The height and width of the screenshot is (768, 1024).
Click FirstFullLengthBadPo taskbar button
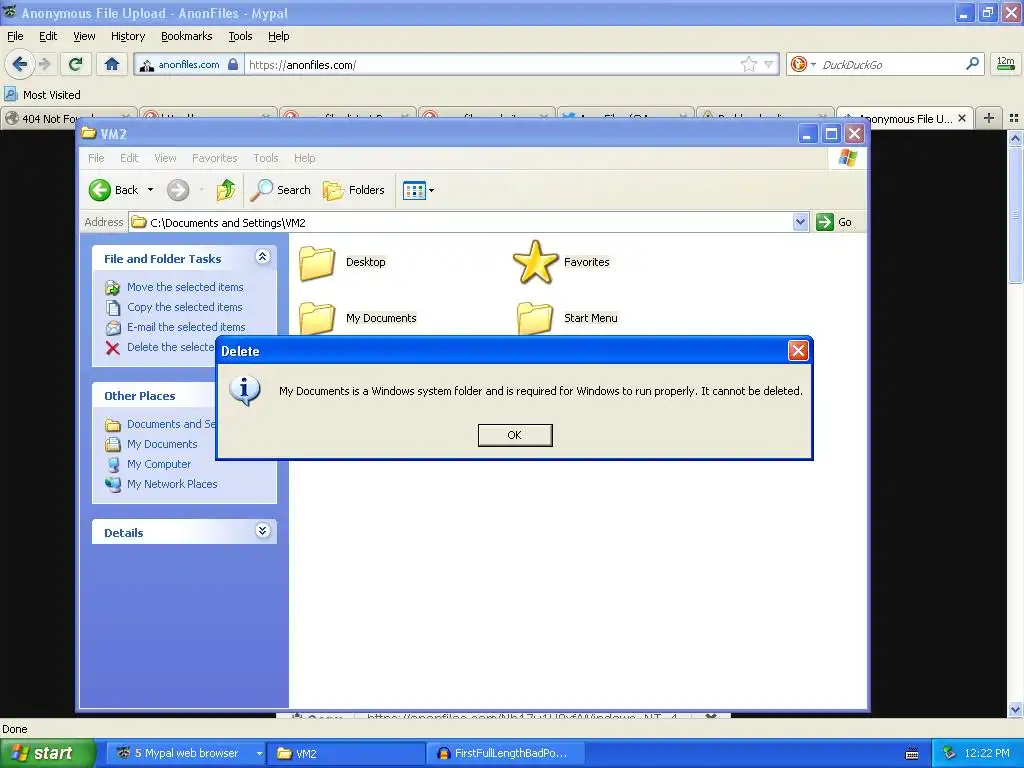pos(504,753)
